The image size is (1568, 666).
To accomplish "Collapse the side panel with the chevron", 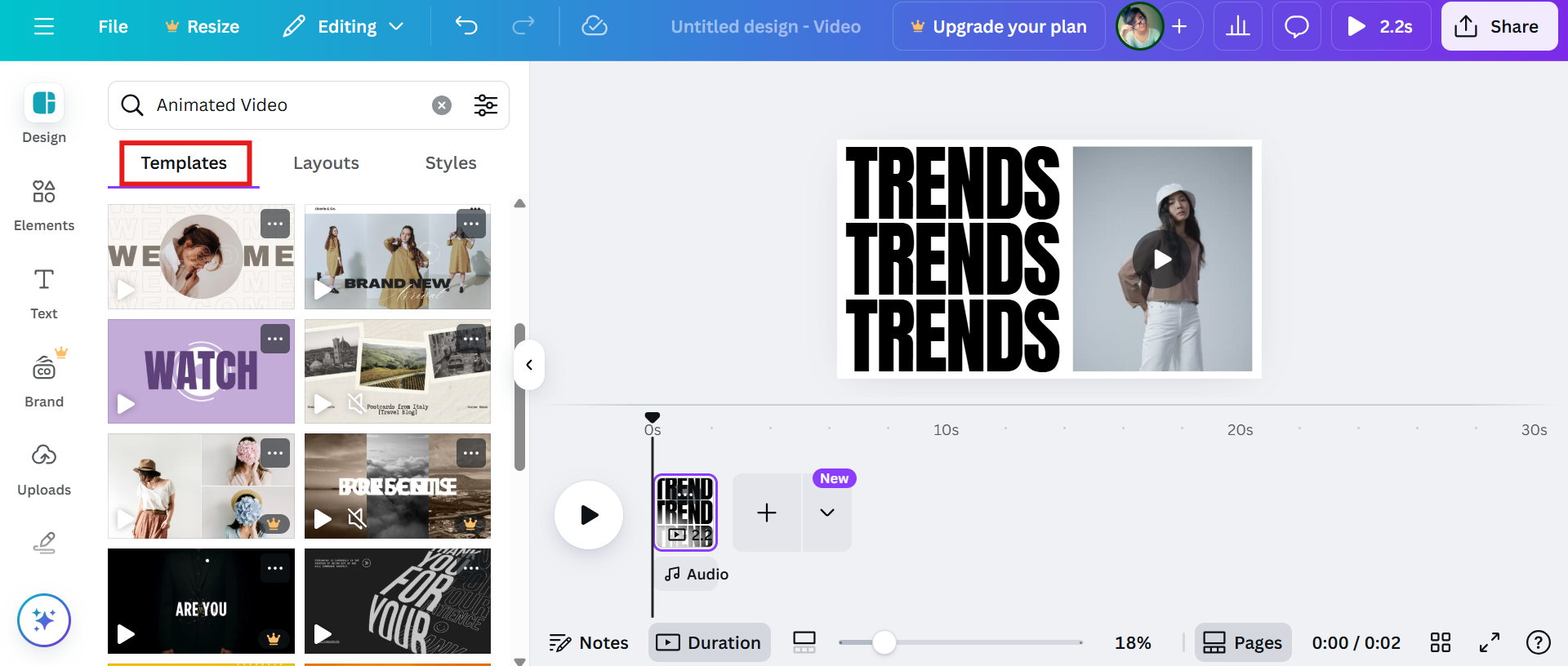I will click(529, 365).
